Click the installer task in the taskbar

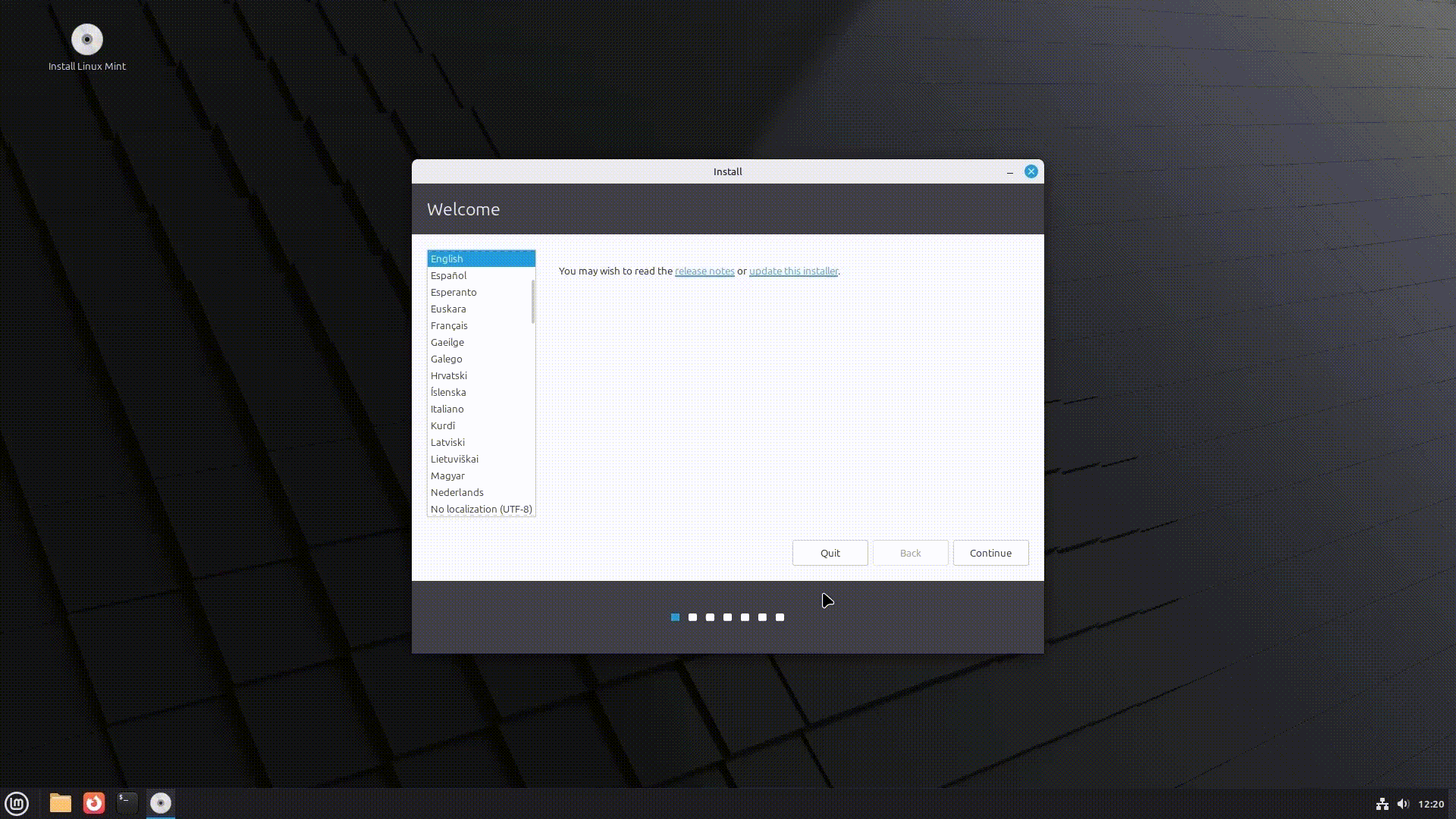tap(161, 803)
